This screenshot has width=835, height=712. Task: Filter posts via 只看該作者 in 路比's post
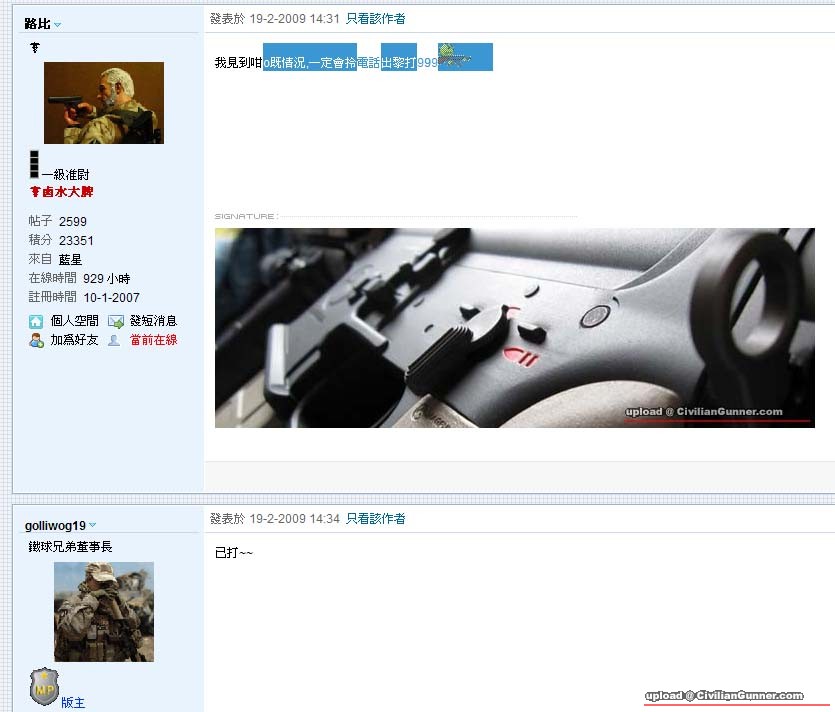coord(375,18)
